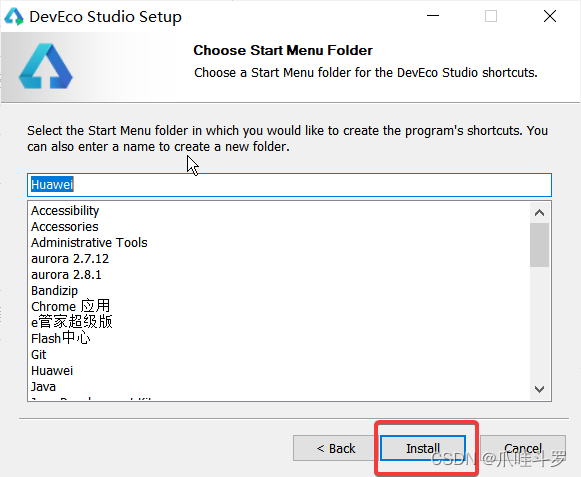
Task: Go back with the Back button
Action: (x=336, y=448)
